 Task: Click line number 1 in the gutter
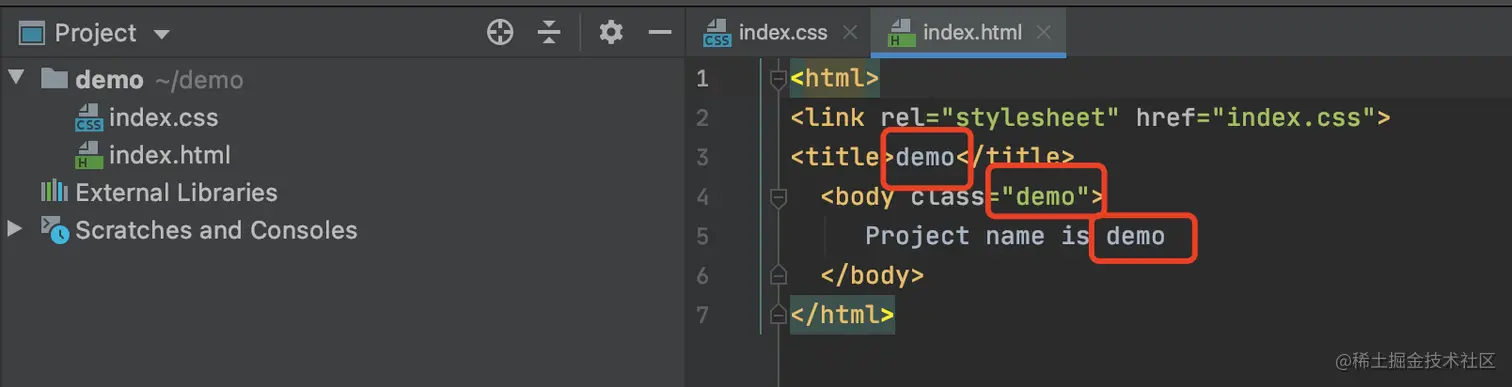coord(702,78)
